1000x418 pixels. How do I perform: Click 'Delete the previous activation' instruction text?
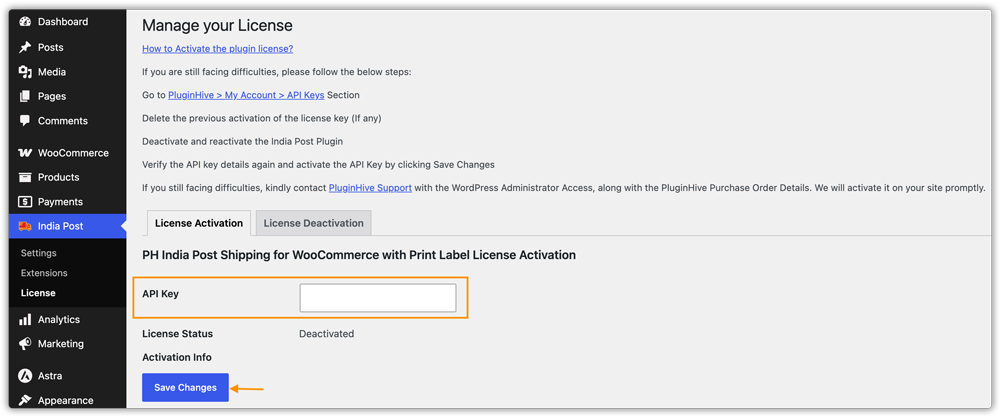click(261, 118)
